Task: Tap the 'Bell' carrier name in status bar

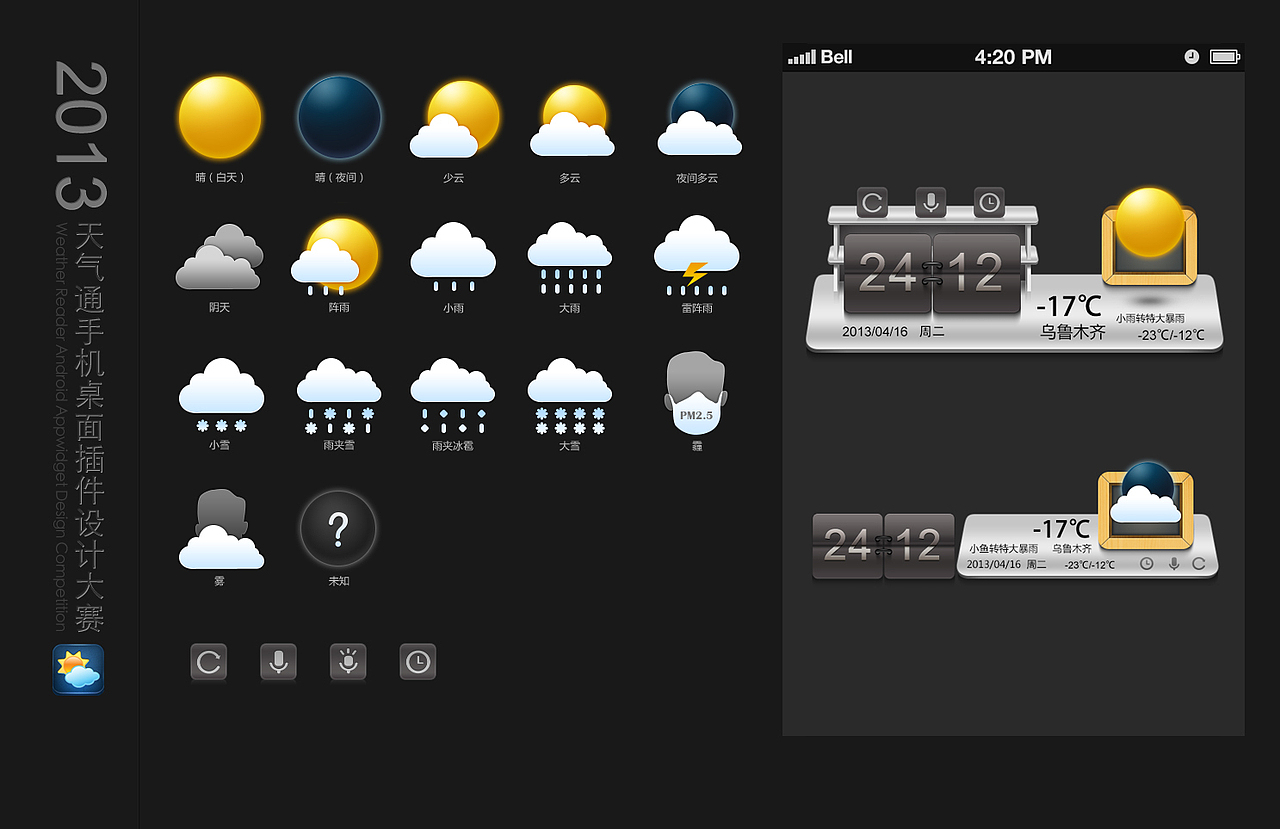Action: [836, 57]
